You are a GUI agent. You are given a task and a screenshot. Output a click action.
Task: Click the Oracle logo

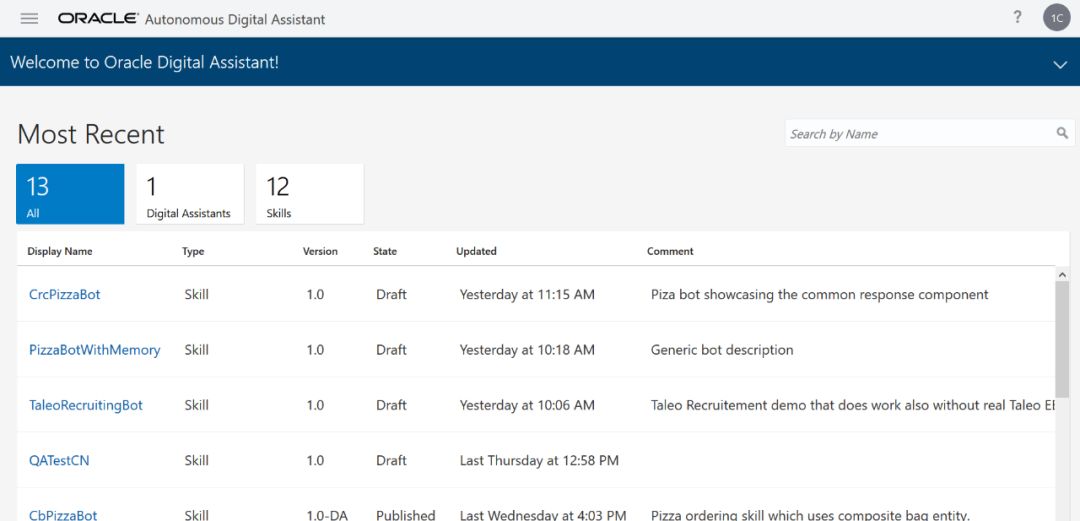(x=97, y=19)
